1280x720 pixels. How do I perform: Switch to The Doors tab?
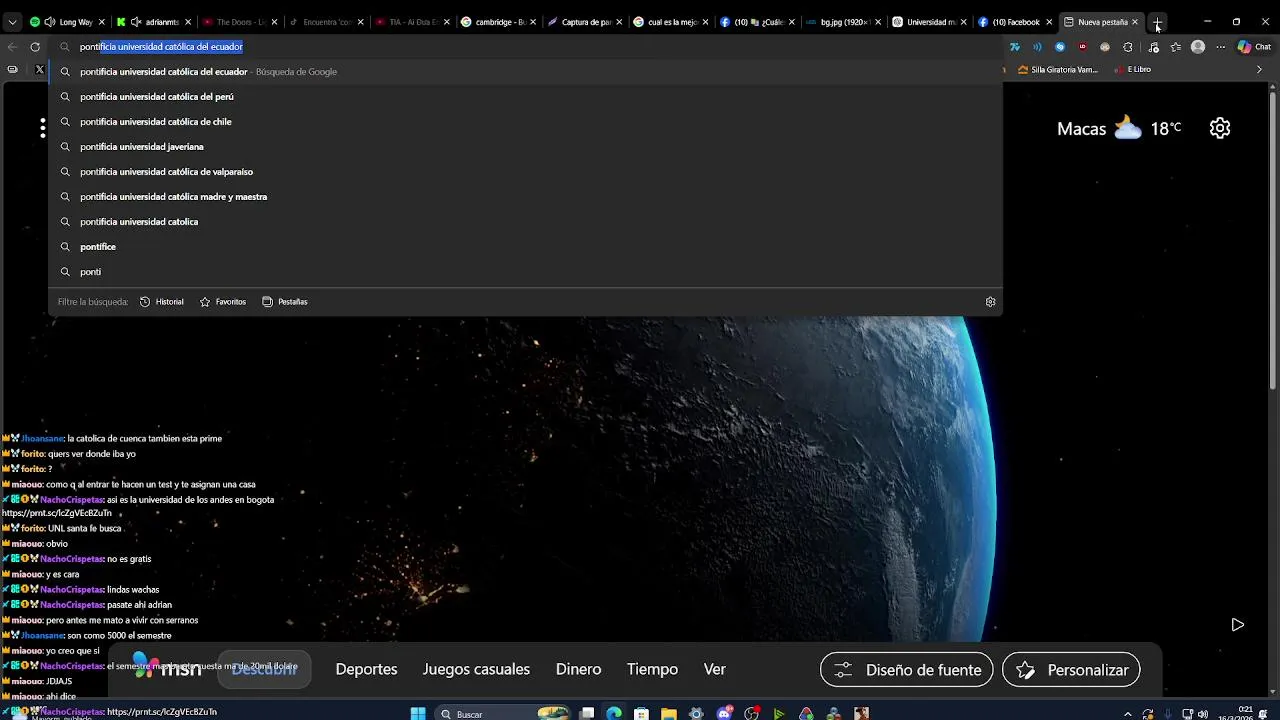pos(240,22)
